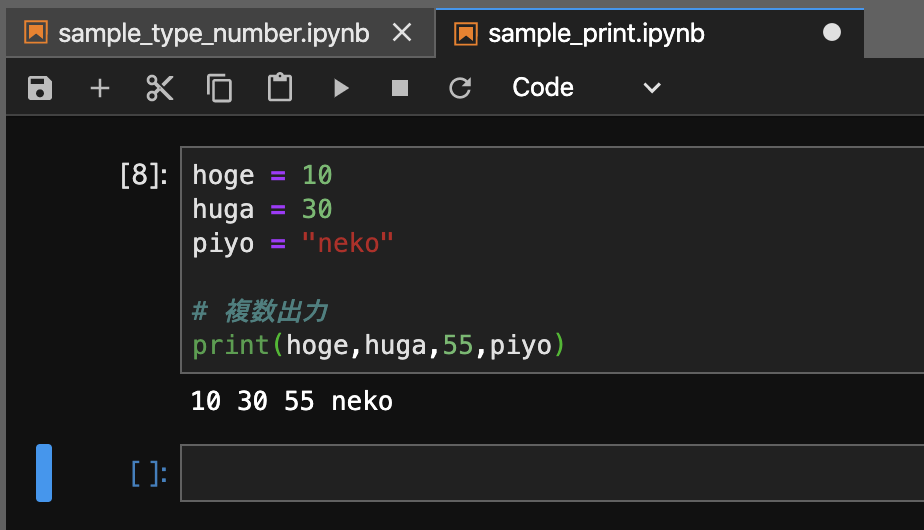Viewport: 924px width, 530px height.
Task: Run the selected cell
Action: tap(341, 88)
